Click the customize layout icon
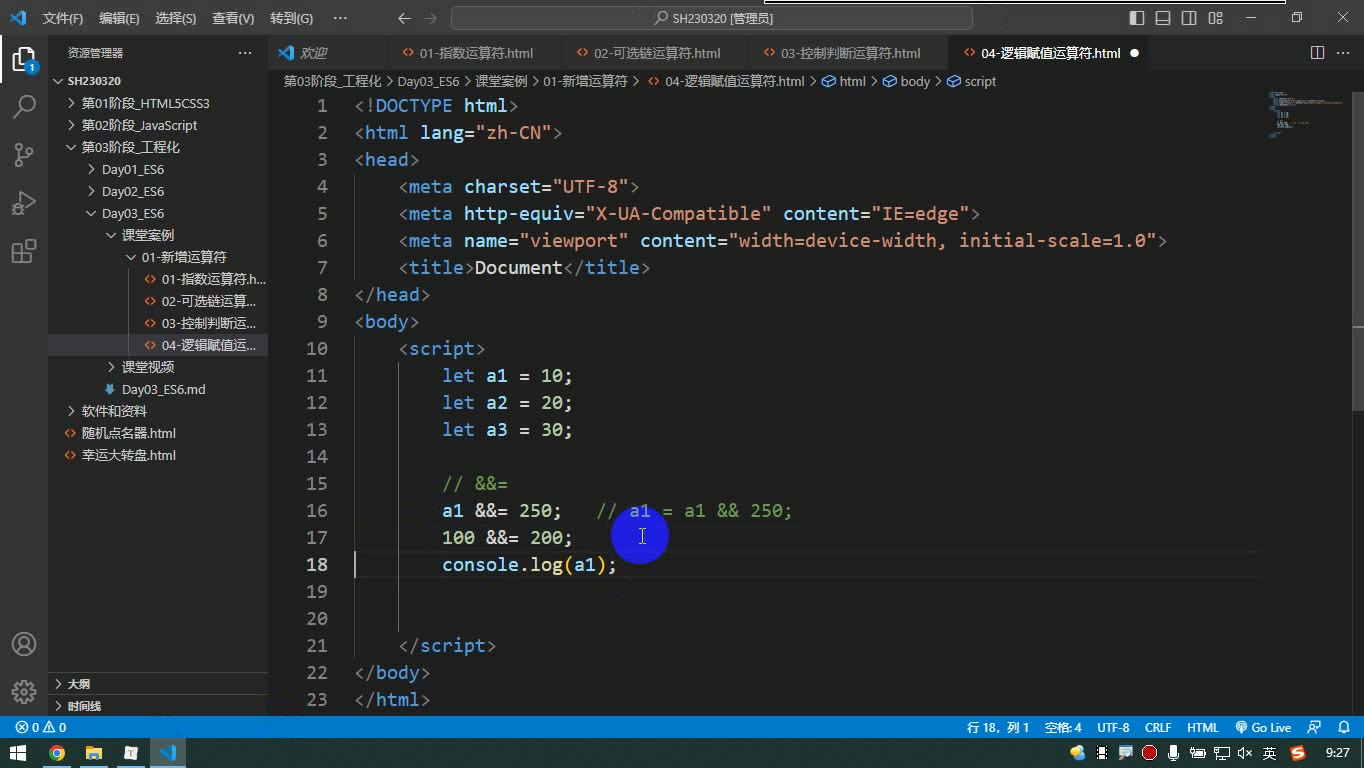The height and width of the screenshot is (768, 1364). tap(1215, 18)
